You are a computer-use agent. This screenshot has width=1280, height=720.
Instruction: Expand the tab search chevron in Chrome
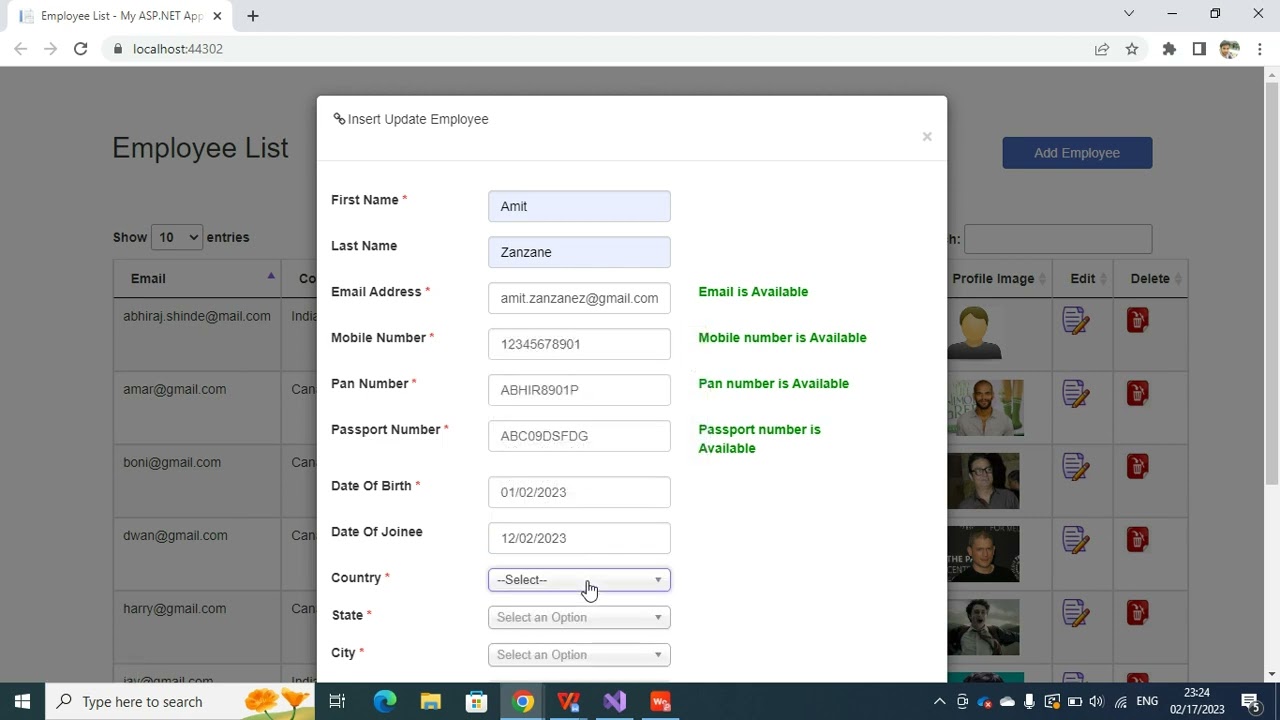(x=1129, y=14)
